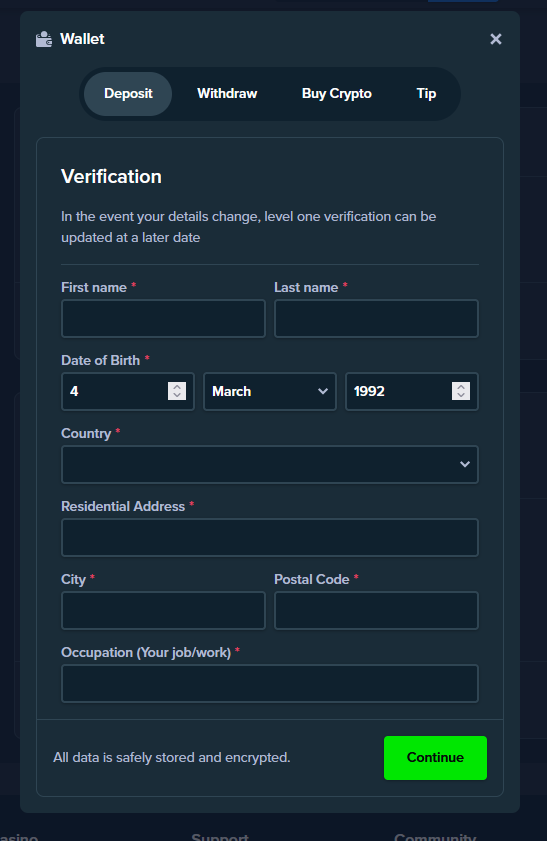This screenshot has width=547, height=841.
Task: Click the Residential Address field
Action: 270,537
